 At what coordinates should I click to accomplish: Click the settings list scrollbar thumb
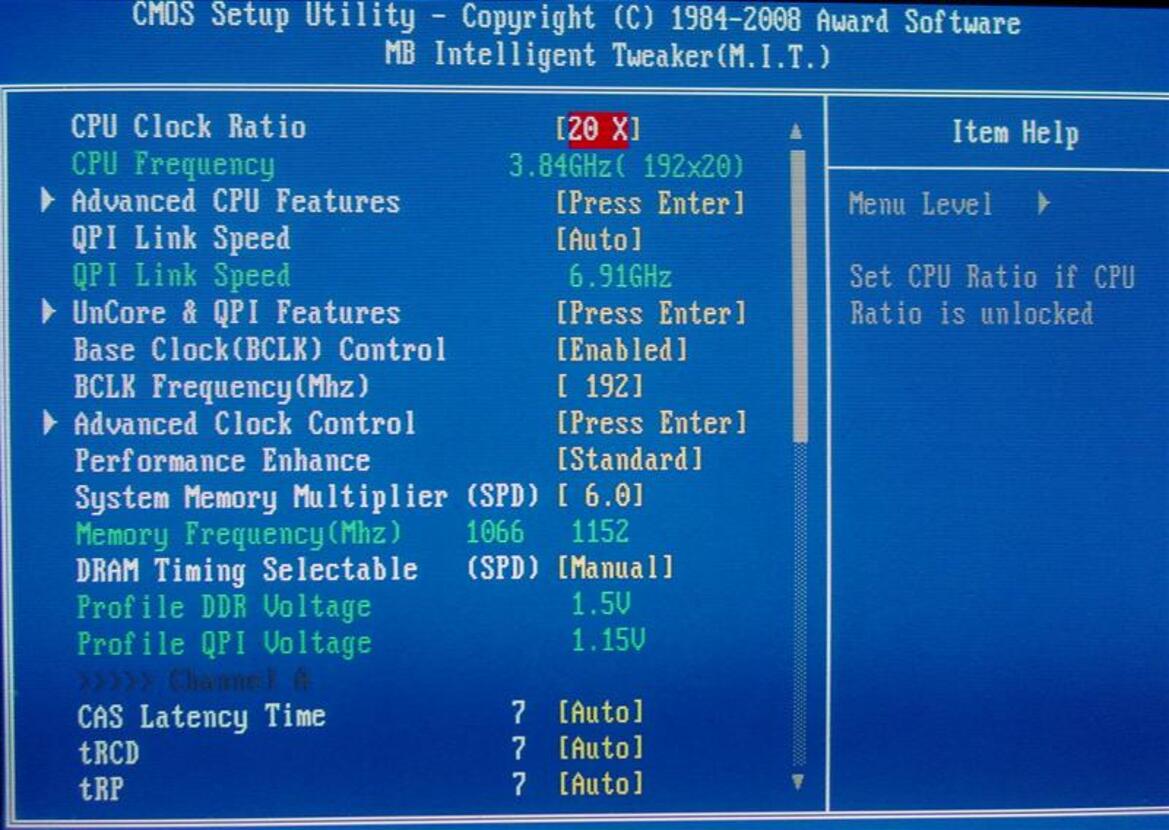click(x=799, y=296)
